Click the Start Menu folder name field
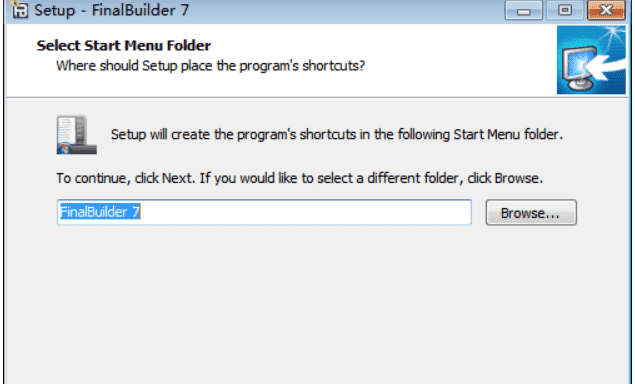Viewport: 635px width, 384px height. (x=264, y=212)
